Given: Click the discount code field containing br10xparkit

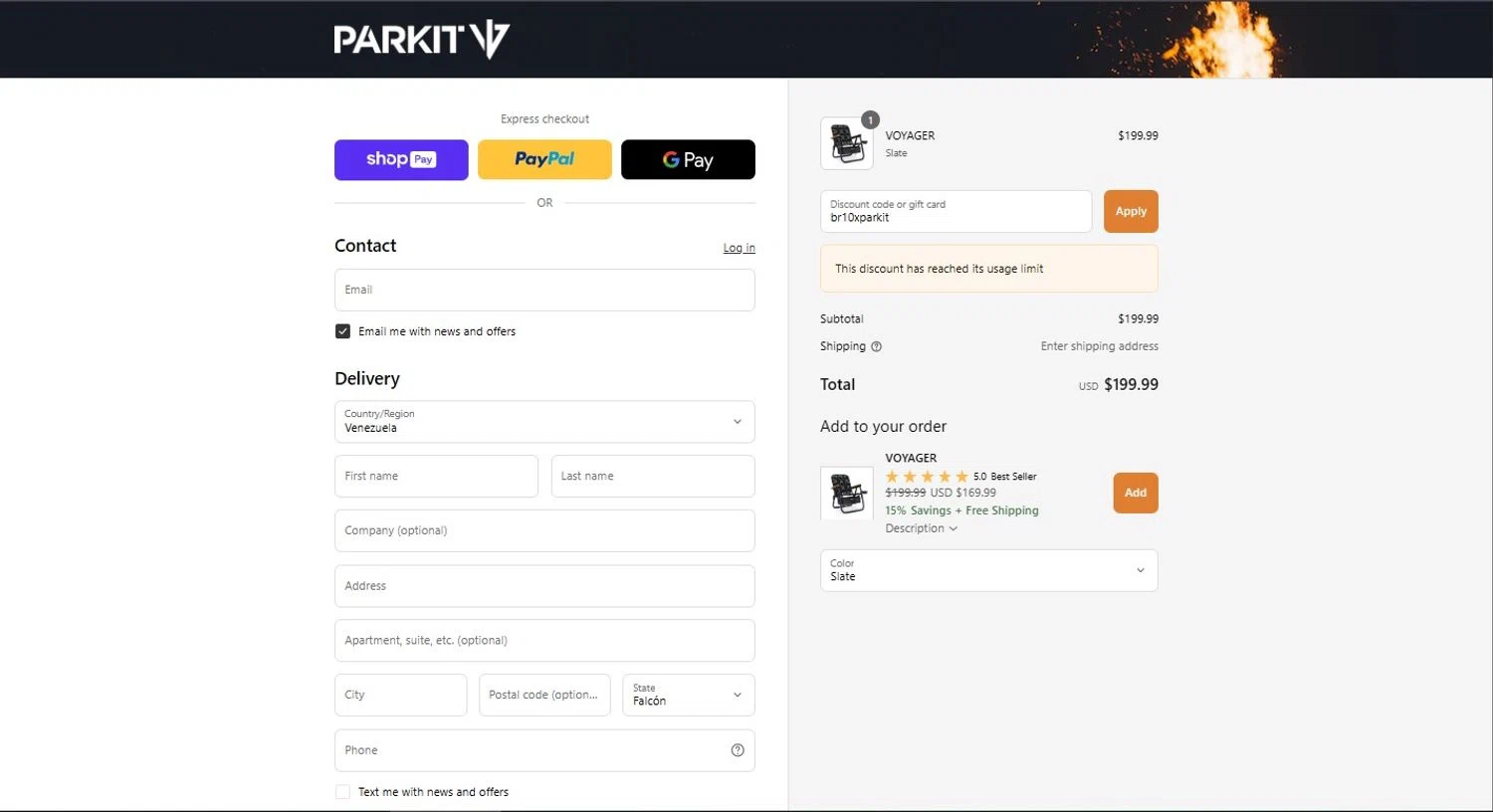Looking at the screenshot, I should pyautogui.click(x=956, y=211).
